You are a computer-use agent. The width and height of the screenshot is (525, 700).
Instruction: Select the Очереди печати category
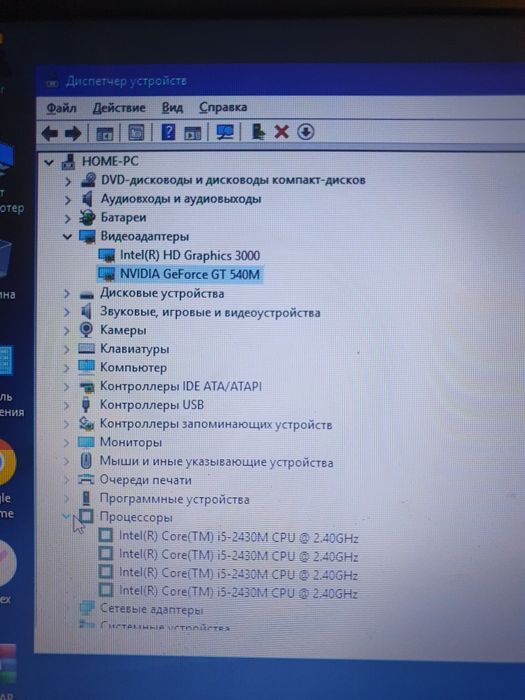pyautogui.click(x=146, y=480)
